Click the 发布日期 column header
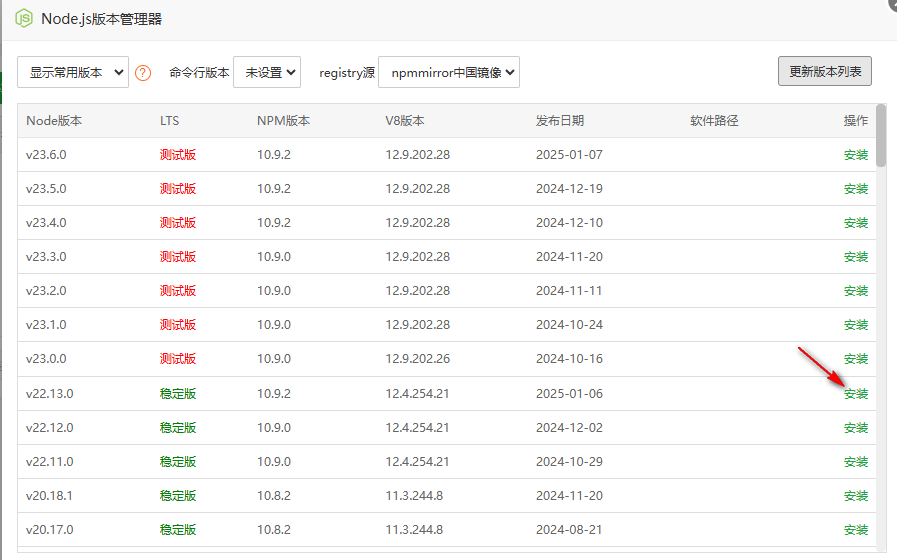 [x=559, y=121]
